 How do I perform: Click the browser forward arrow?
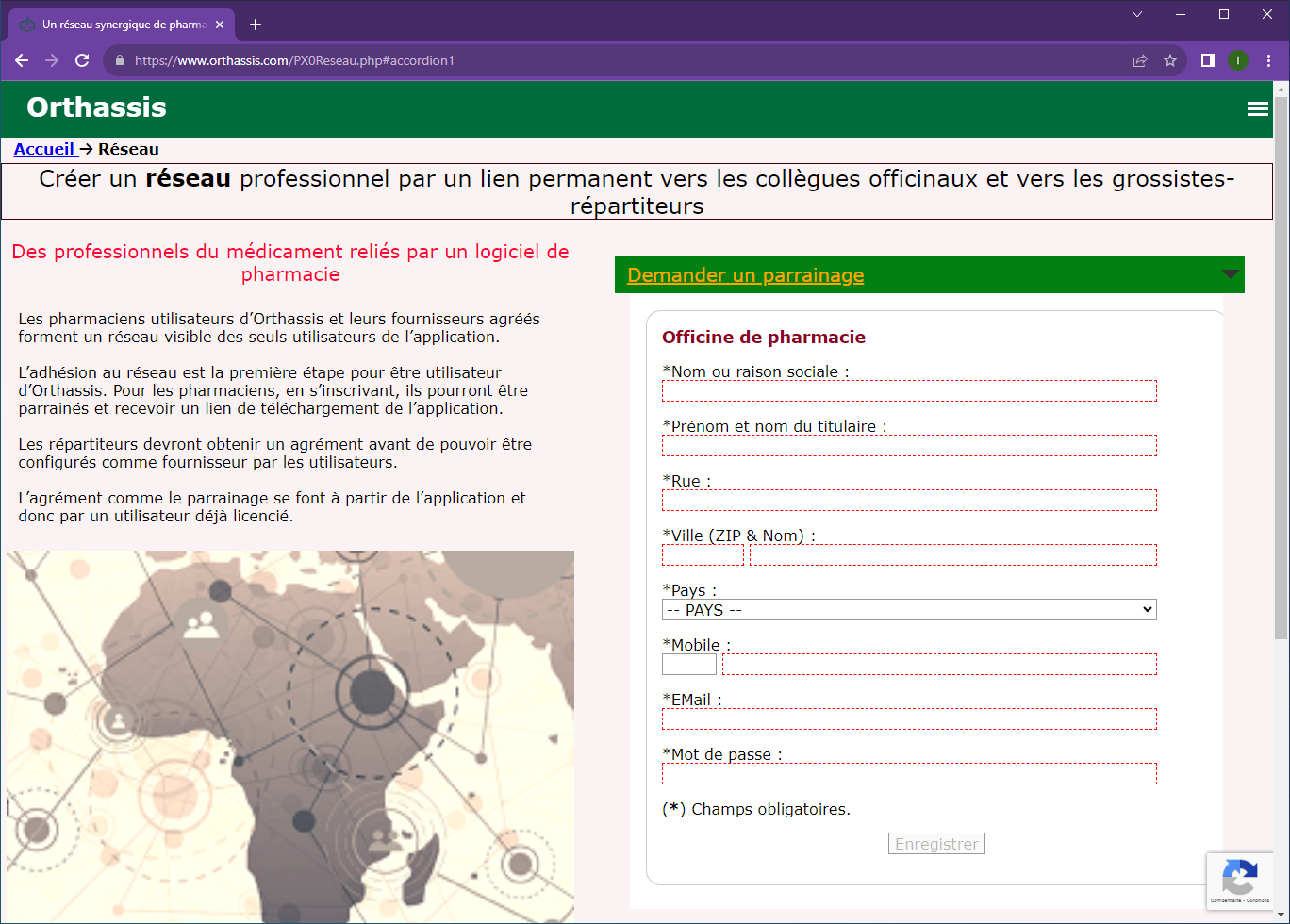52,60
